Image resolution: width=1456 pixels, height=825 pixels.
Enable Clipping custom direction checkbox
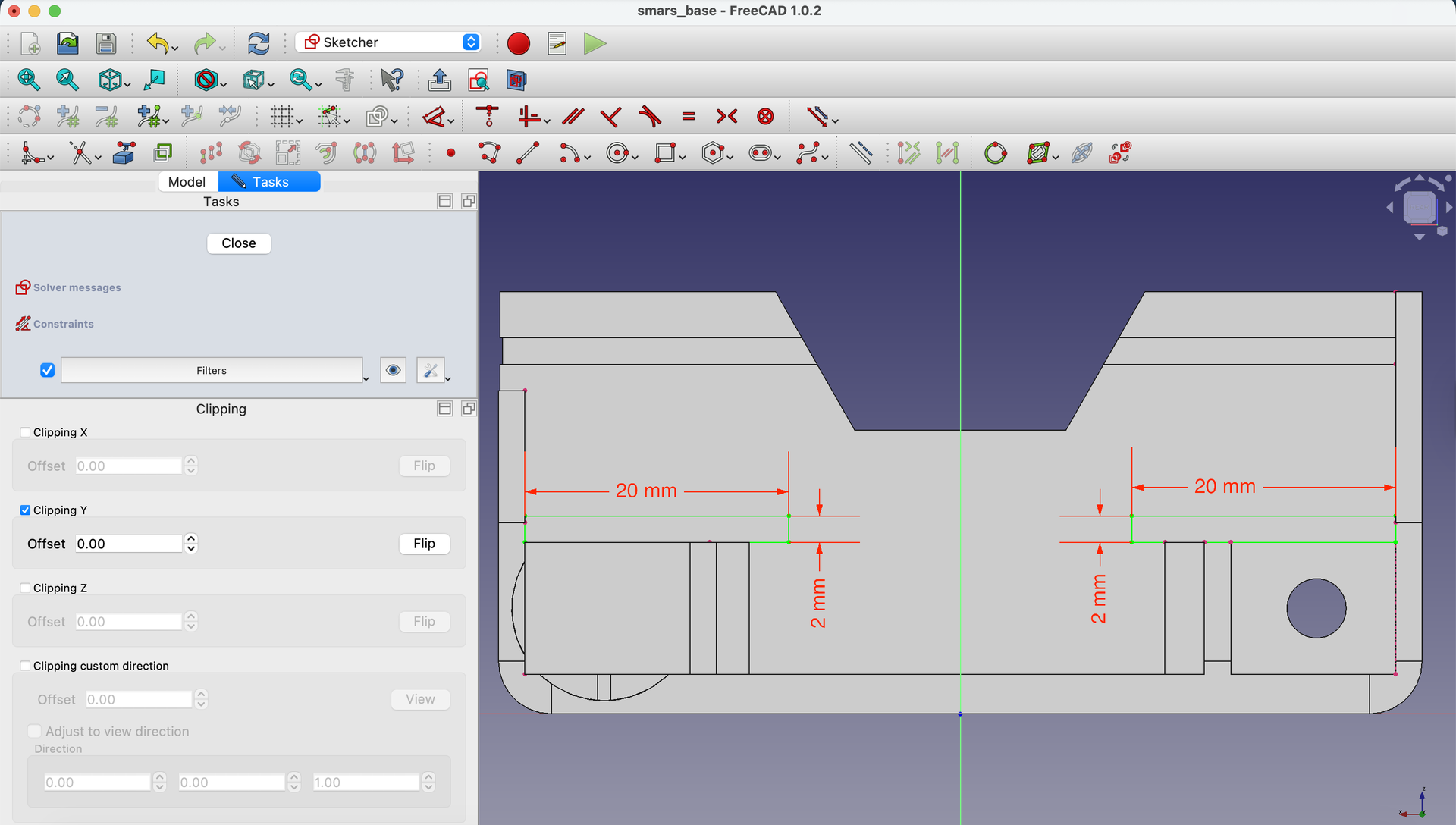25,666
